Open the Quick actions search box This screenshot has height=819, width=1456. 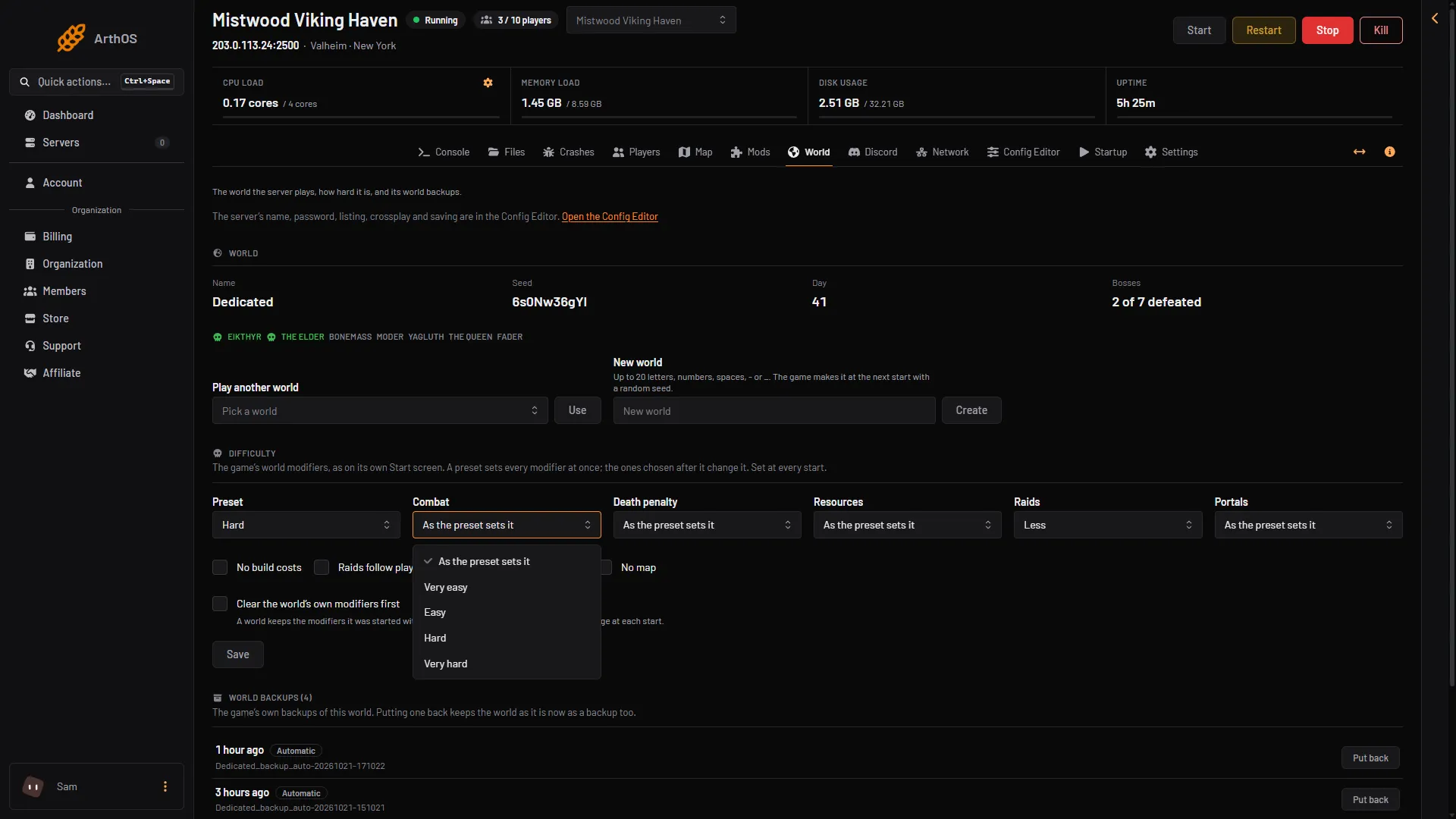point(96,81)
